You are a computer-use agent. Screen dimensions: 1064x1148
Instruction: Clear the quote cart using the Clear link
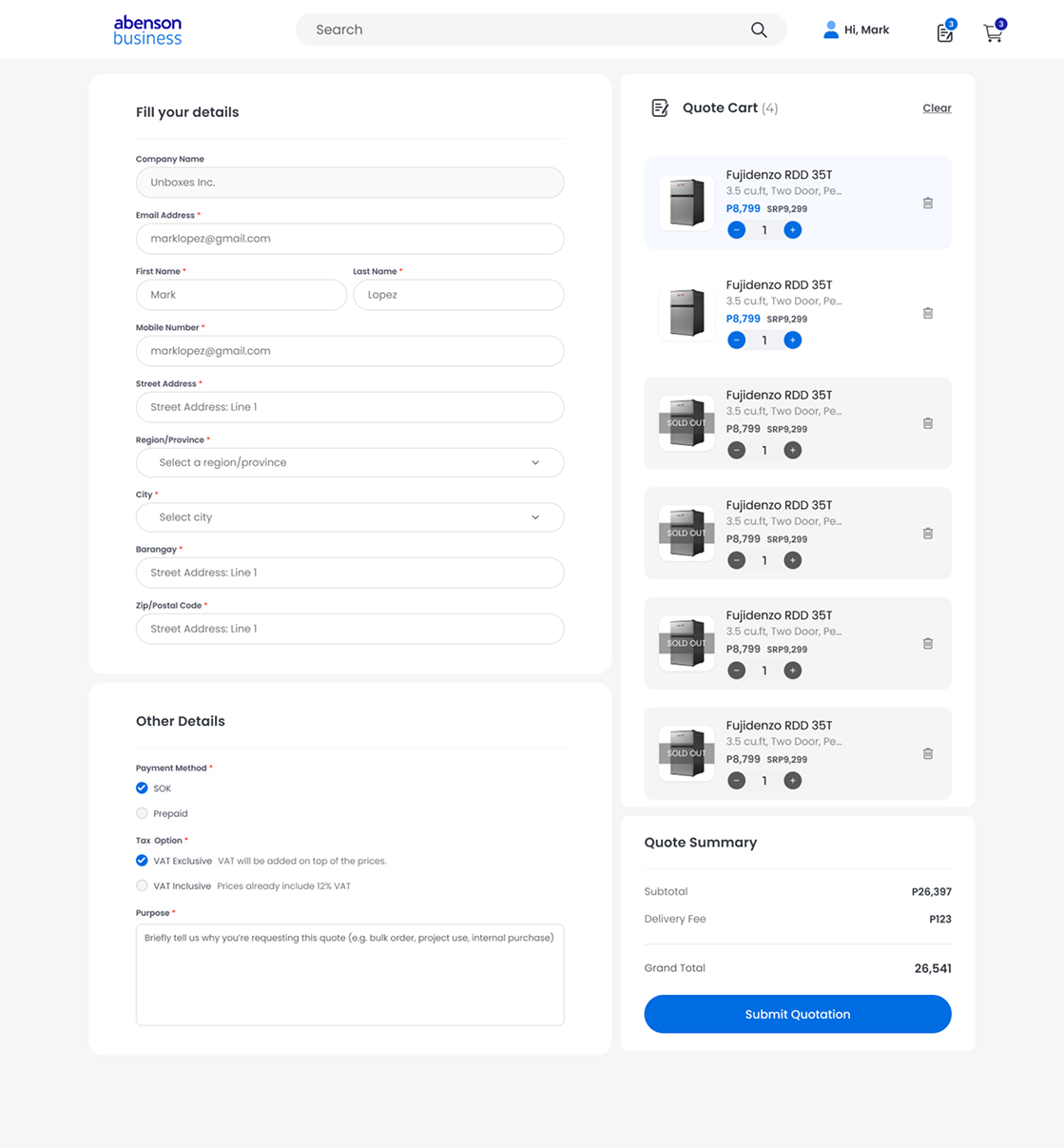click(937, 107)
